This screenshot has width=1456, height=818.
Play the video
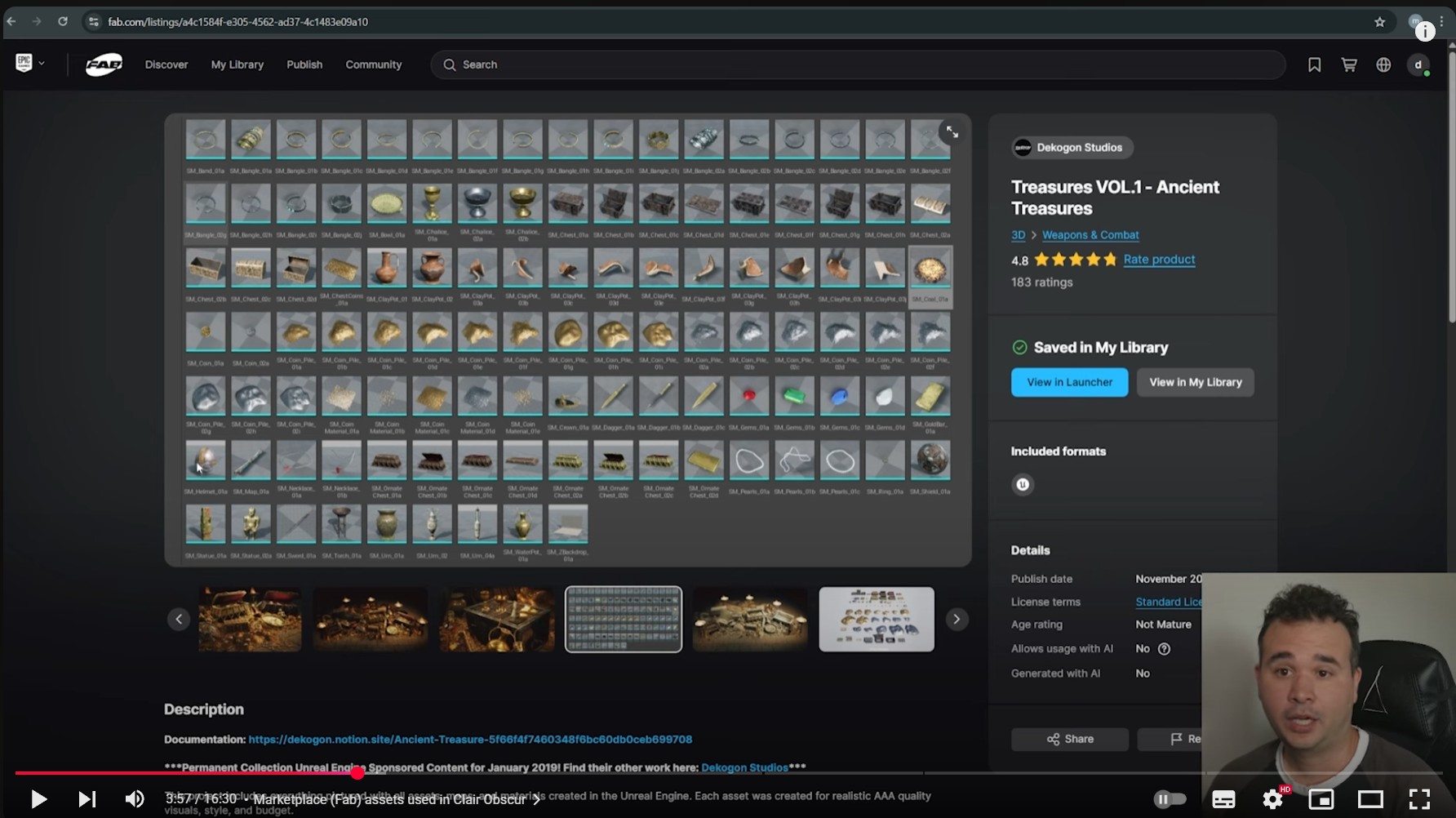(x=38, y=799)
